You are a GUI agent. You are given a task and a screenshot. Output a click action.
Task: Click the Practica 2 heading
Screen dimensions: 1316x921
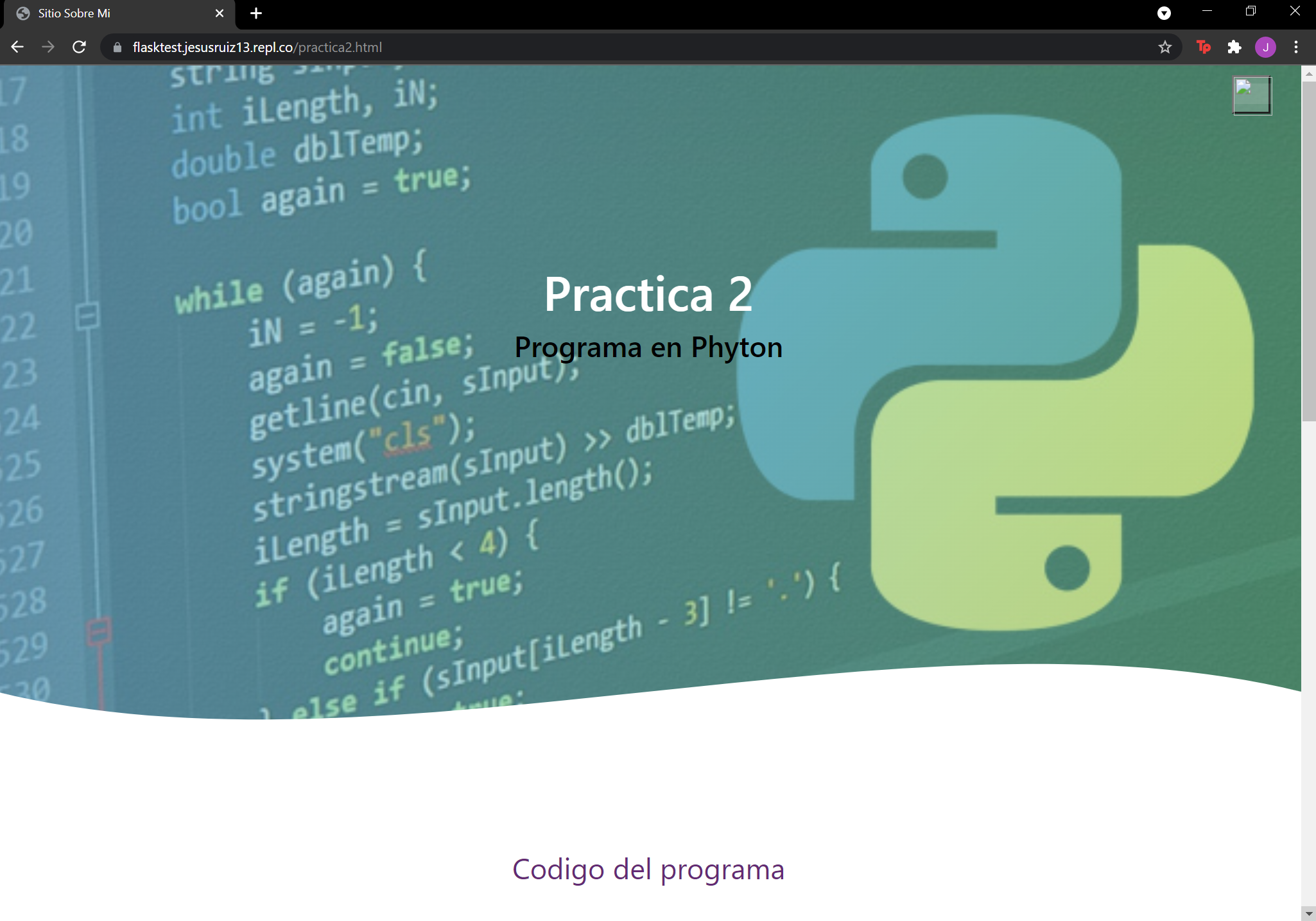click(648, 294)
